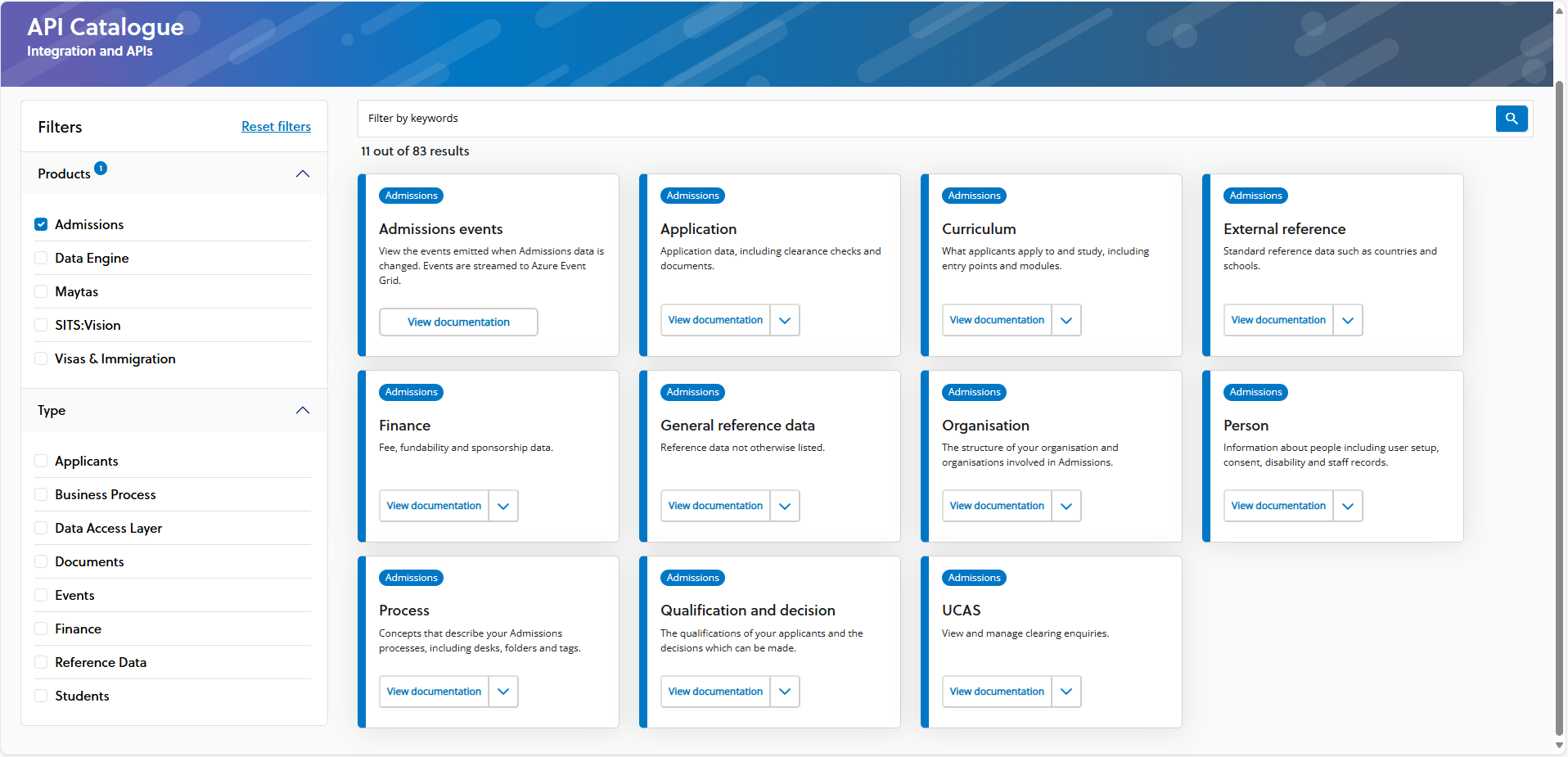The width and height of the screenshot is (1568, 757).
Task: Click the Process card title
Action: (x=404, y=611)
